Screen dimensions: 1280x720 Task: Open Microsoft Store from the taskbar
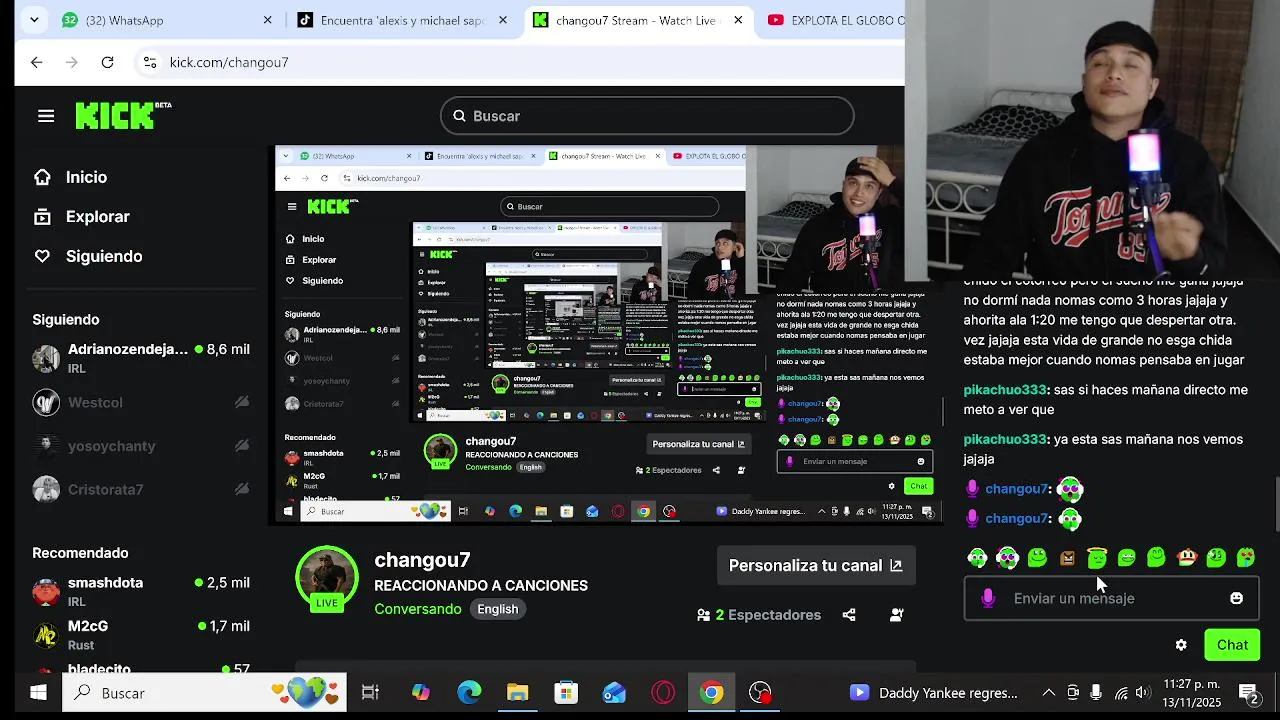click(x=566, y=692)
